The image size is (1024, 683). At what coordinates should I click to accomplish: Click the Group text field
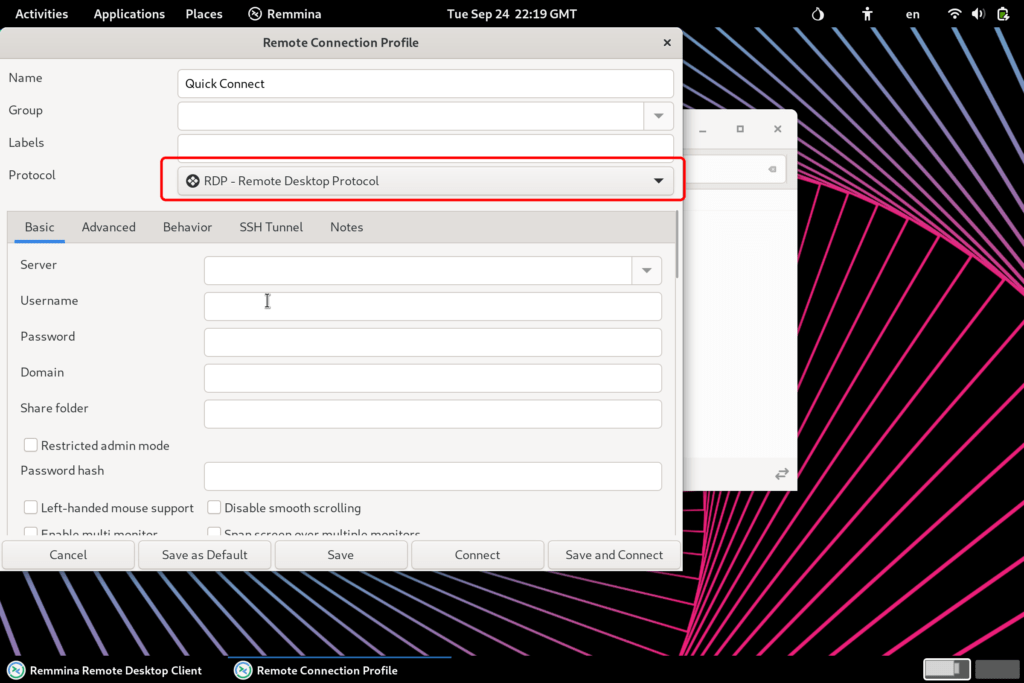pos(411,116)
